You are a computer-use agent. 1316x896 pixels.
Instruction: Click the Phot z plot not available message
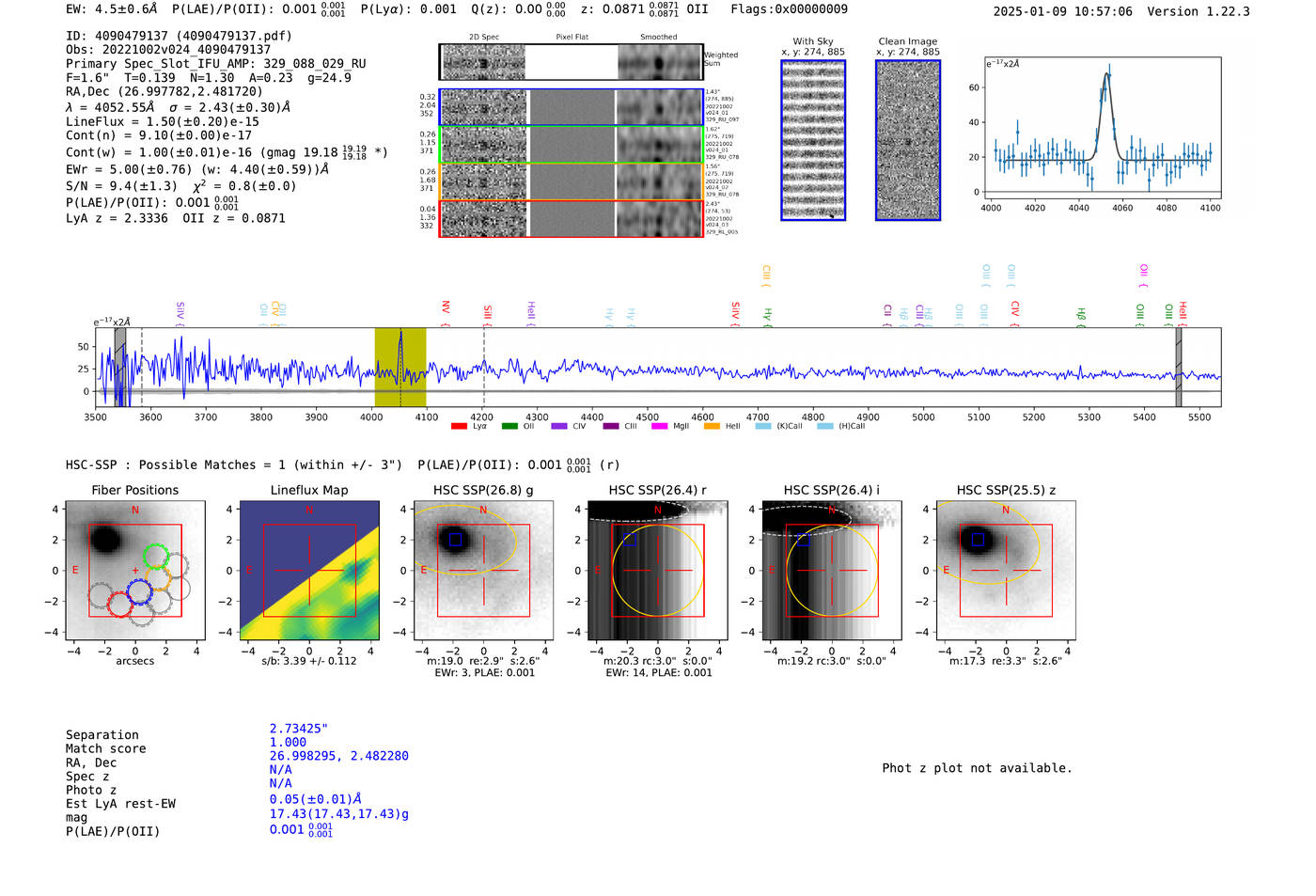pyautogui.click(x=978, y=768)
